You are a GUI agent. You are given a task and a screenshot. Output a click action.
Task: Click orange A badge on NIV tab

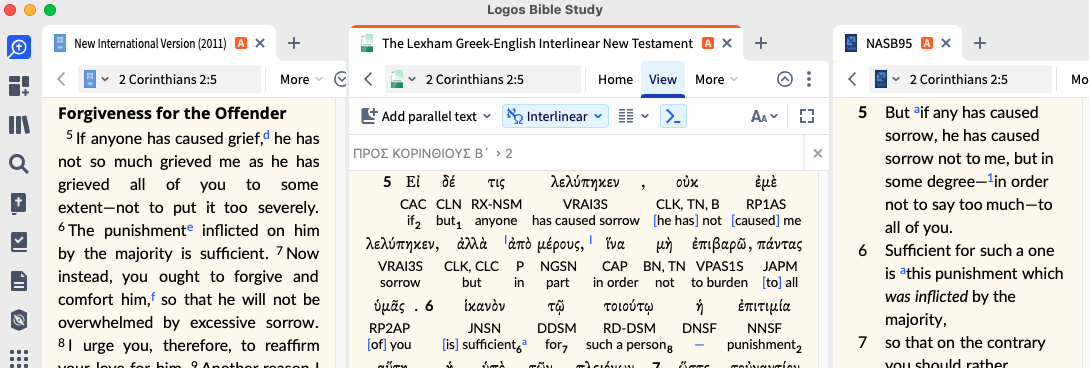pyautogui.click(x=241, y=43)
